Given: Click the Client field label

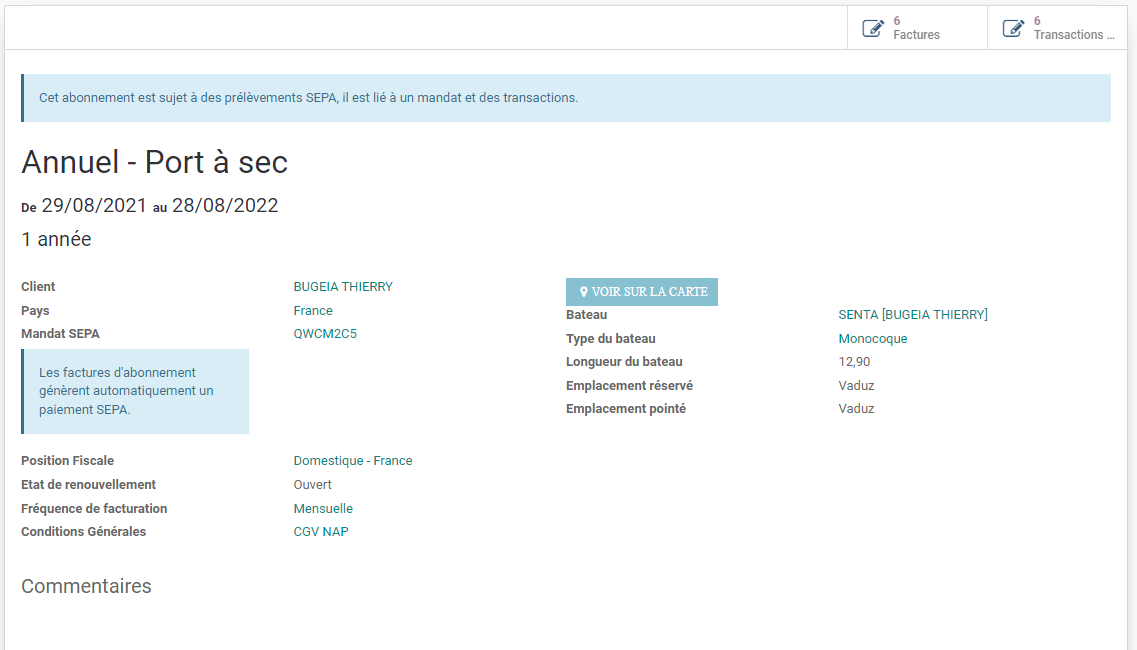Looking at the screenshot, I should 38,287.
